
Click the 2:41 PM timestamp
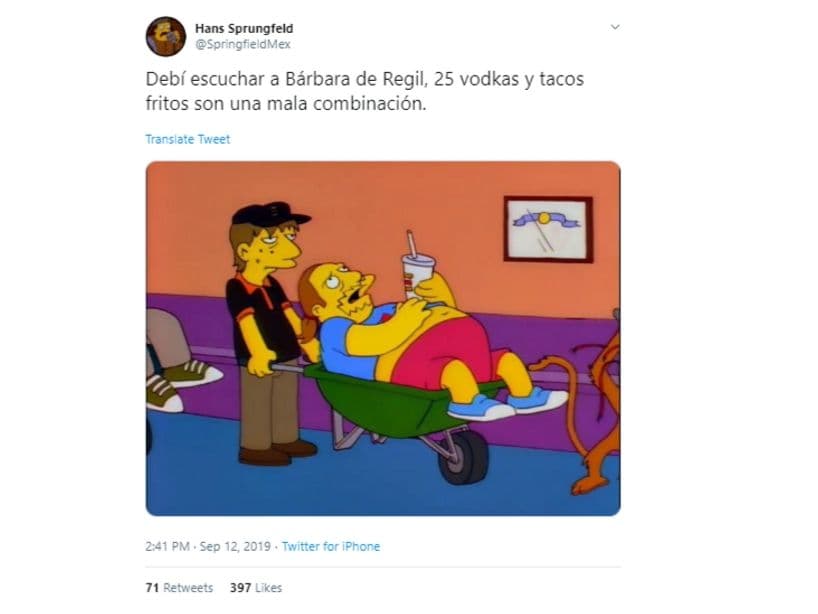click(167, 546)
